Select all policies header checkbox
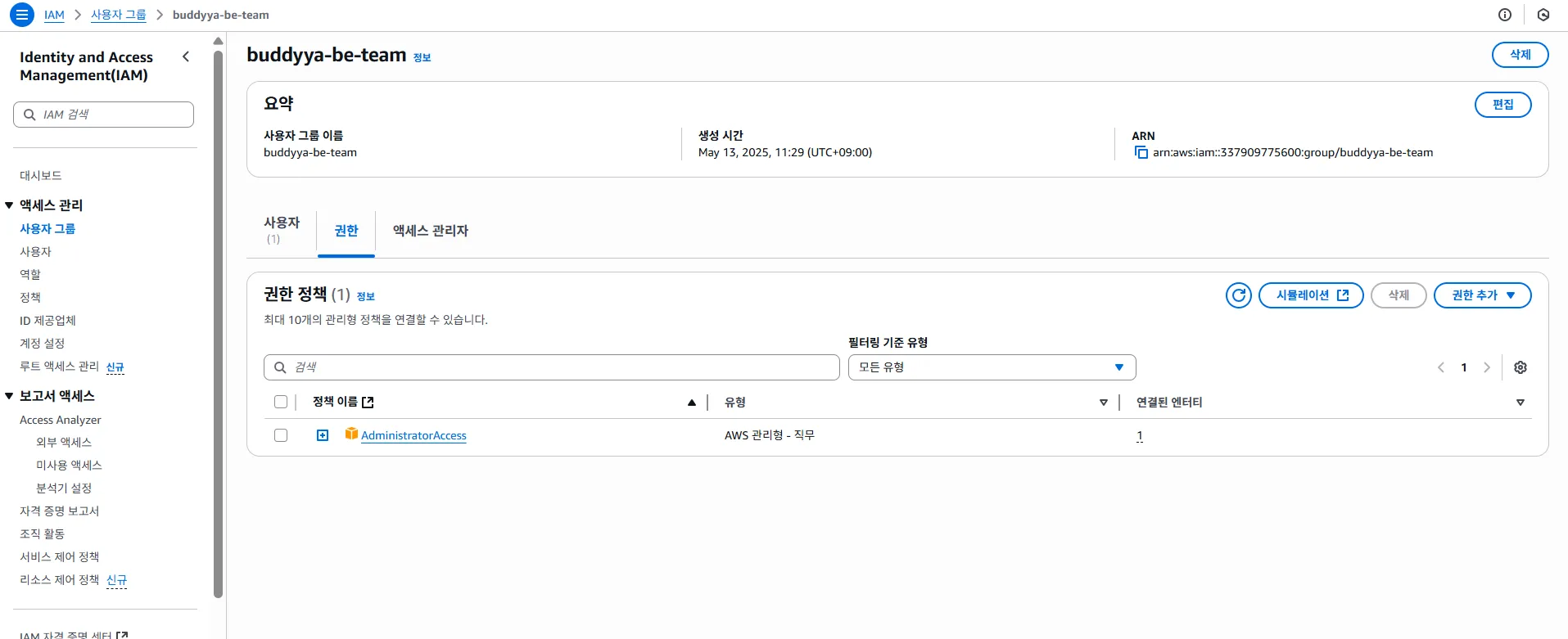This screenshot has width=1568, height=639. 281,402
